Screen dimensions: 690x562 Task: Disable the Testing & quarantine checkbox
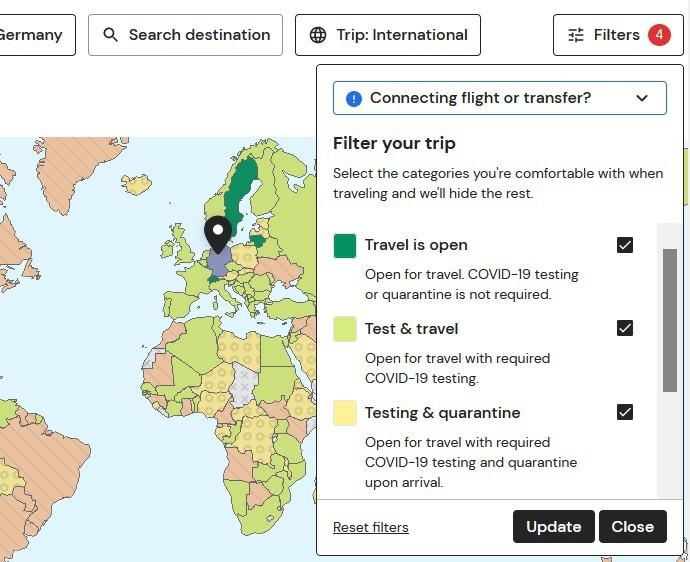(x=625, y=412)
